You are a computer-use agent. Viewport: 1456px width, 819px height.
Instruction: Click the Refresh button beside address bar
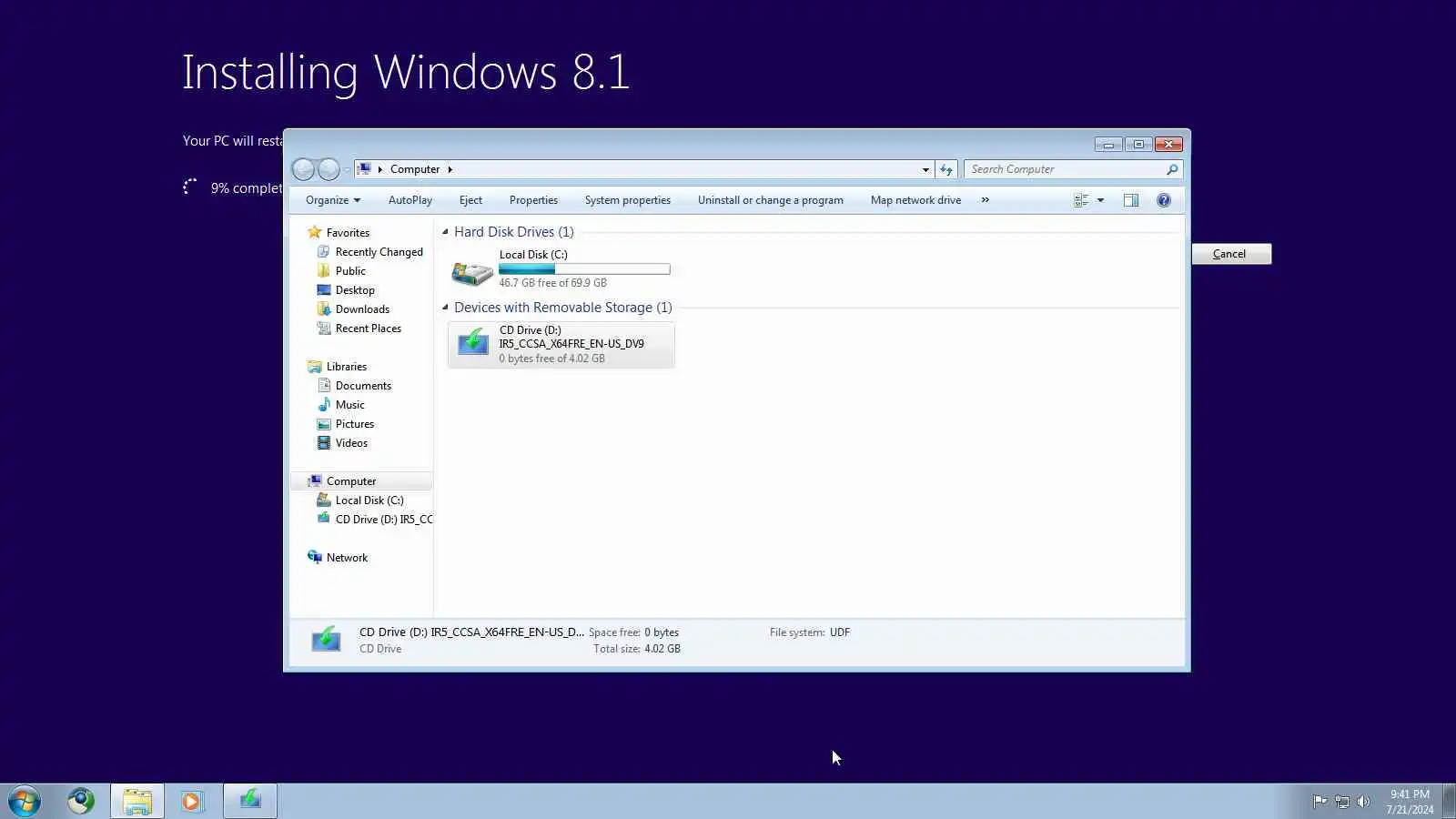(946, 169)
